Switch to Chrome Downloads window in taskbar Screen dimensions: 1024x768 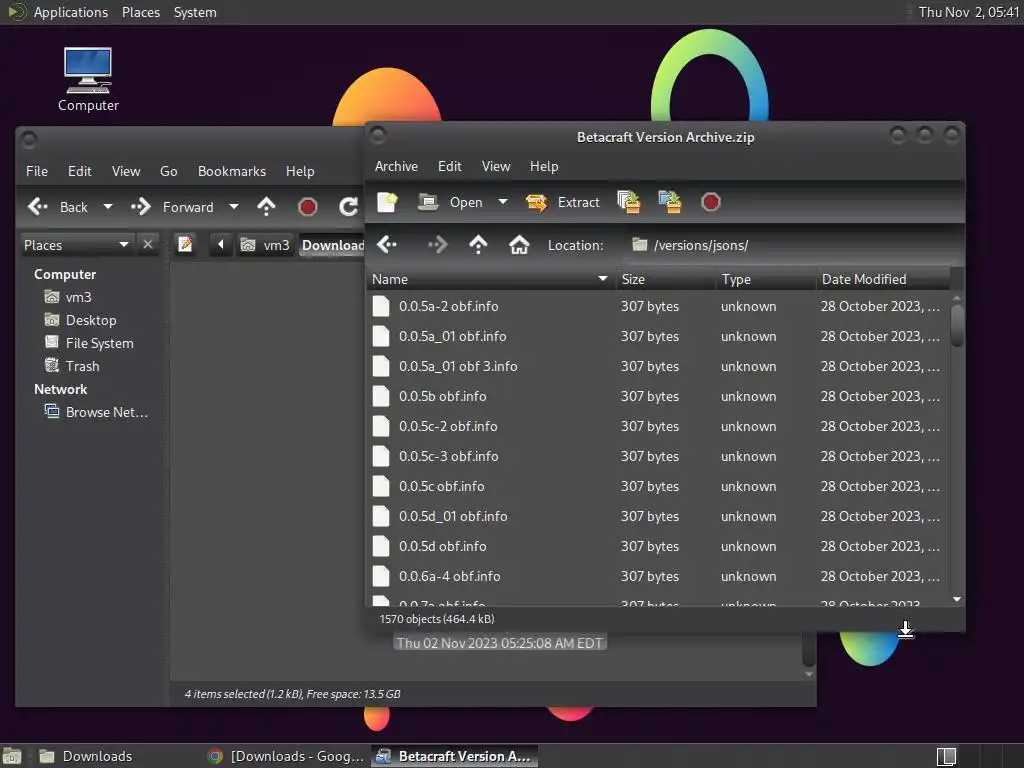point(285,756)
